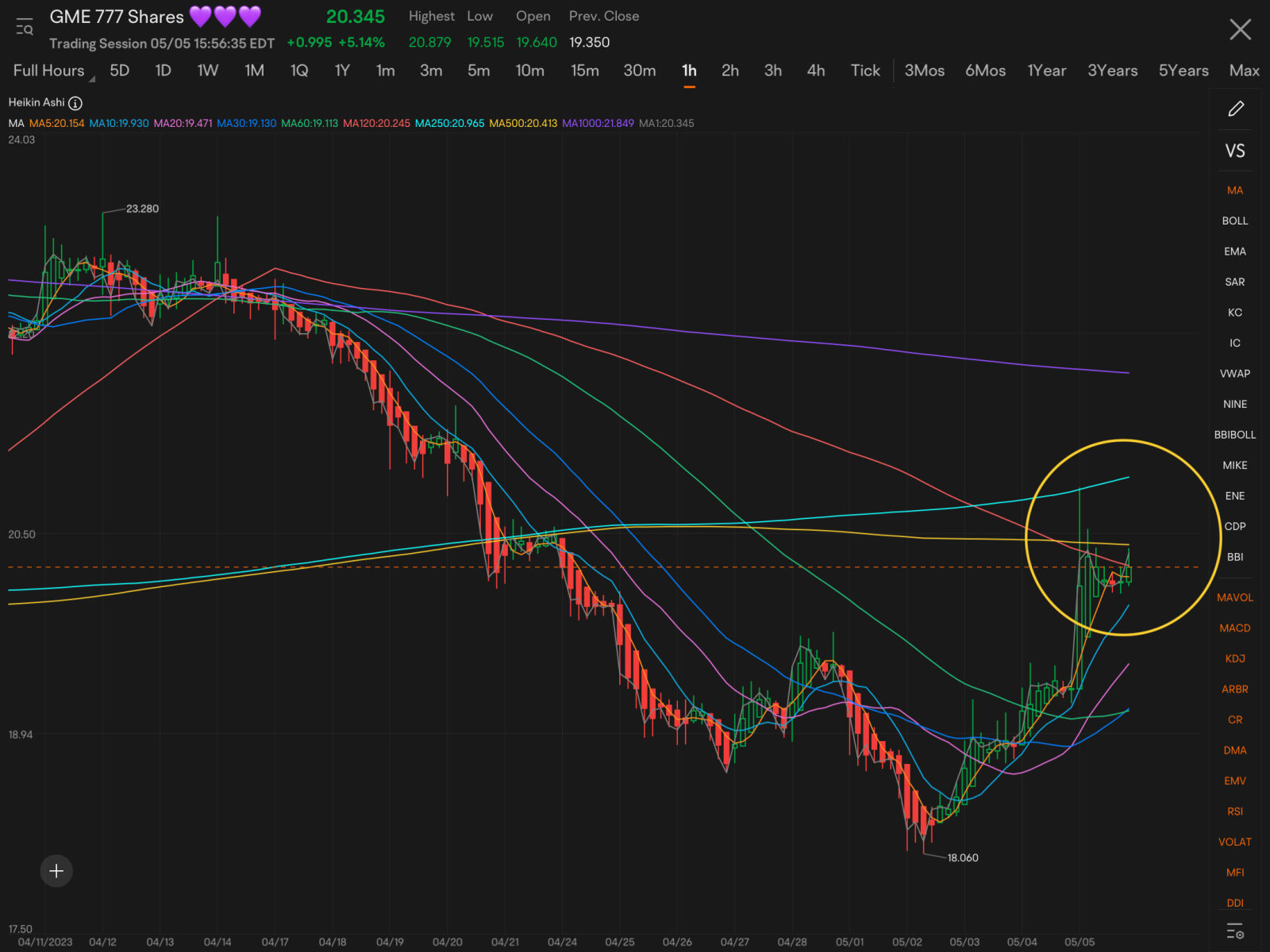This screenshot has height=952, width=1270.
Task: Turn on the NINE indicator
Action: tap(1235, 404)
